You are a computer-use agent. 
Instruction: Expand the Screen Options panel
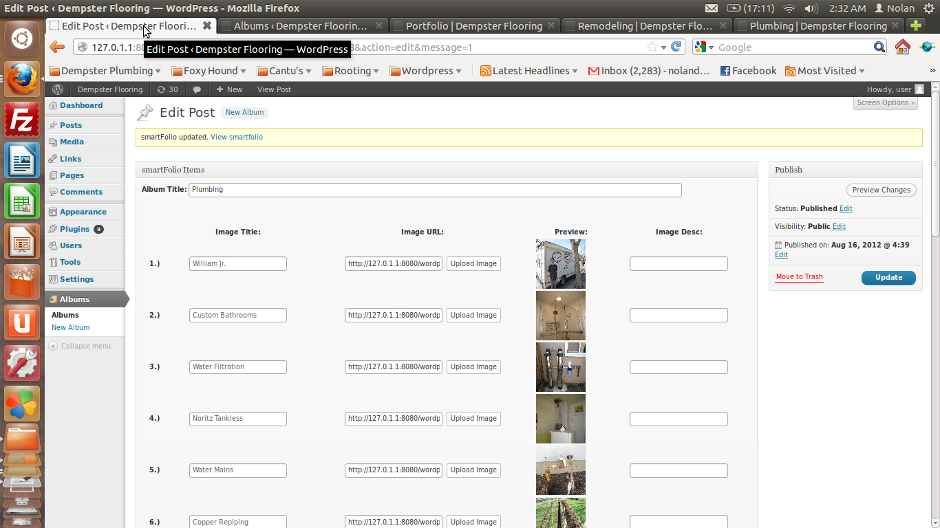point(885,103)
